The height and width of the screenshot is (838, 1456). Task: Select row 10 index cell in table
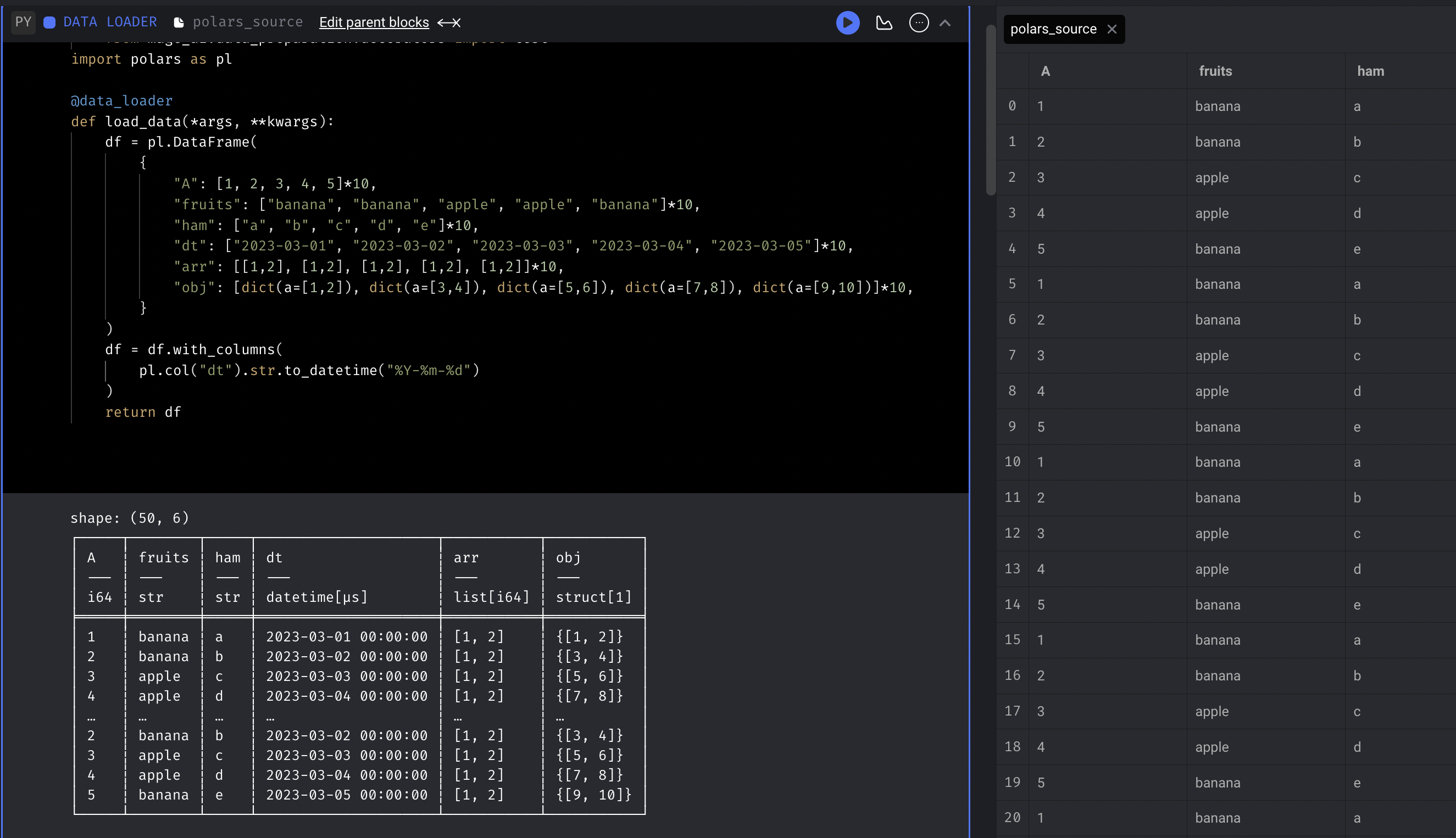coord(1012,462)
